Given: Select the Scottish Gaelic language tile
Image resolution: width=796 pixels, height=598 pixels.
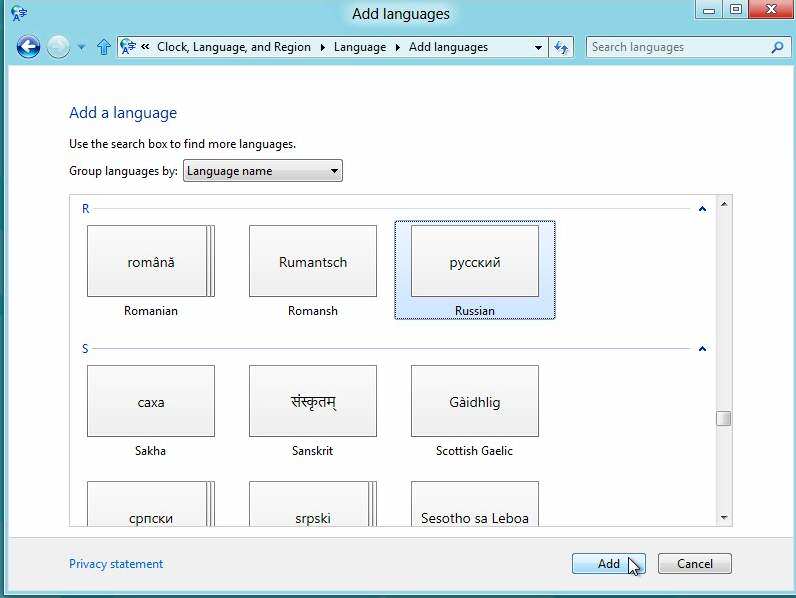Looking at the screenshot, I should 475,402.
